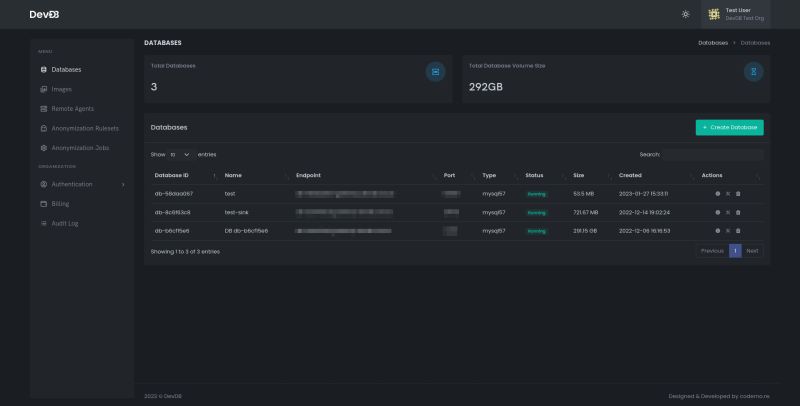Click the Running status badge for test-sink
This screenshot has width=800, height=406.
pyautogui.click(x=536, y=213)
